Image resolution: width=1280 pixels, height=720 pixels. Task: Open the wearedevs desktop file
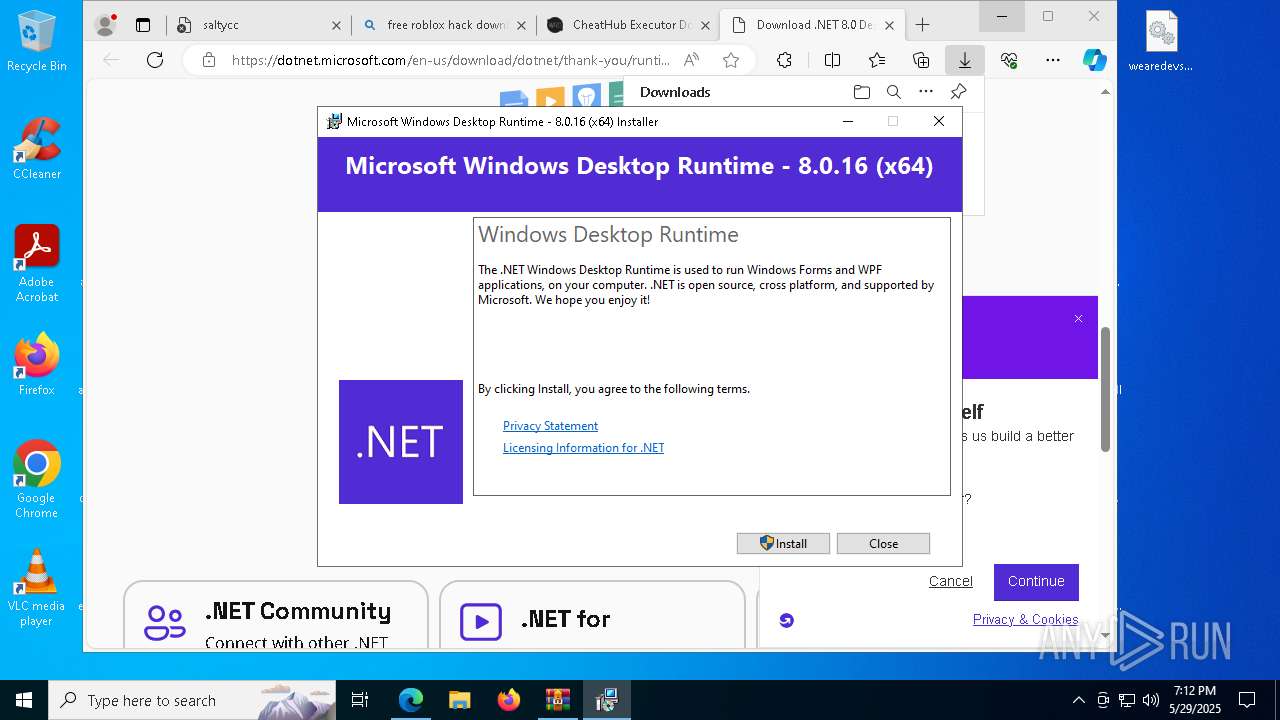(1160, 42)
